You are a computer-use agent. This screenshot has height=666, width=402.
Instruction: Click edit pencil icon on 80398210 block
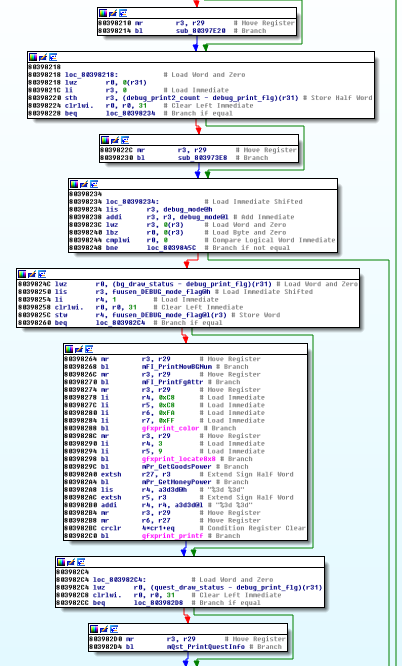point(113,13)
